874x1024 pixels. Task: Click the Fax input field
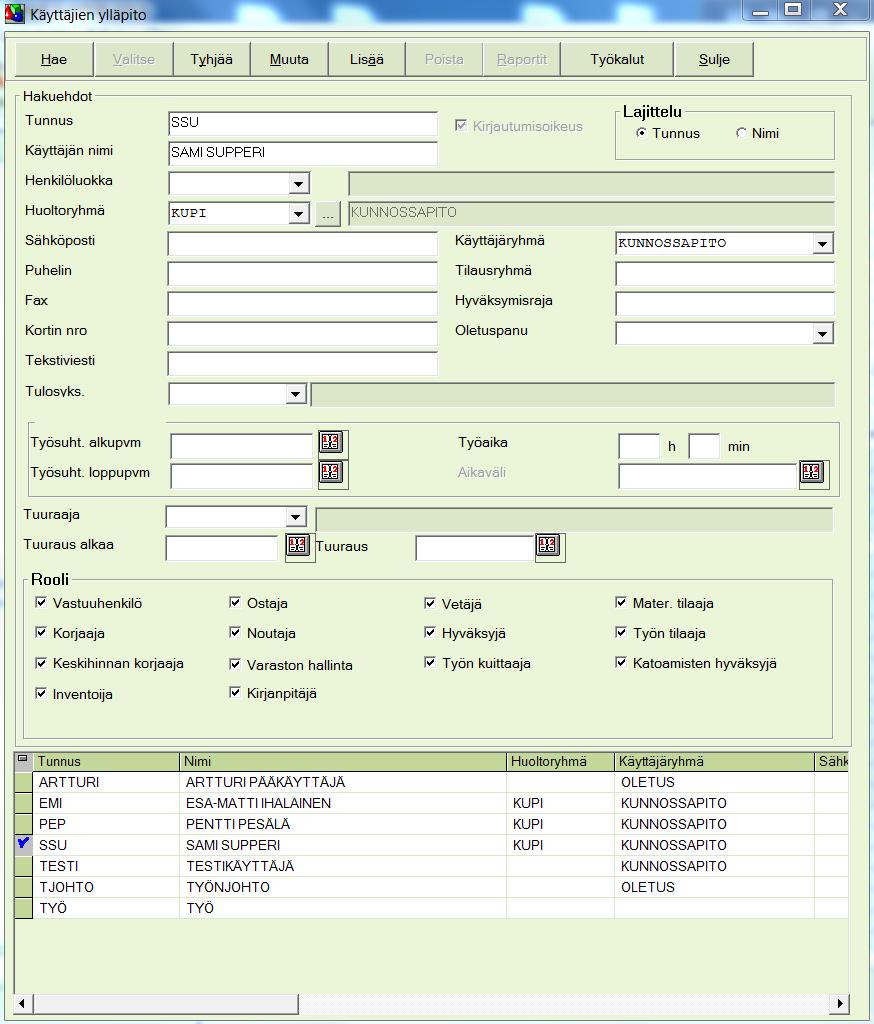(302, 303)
